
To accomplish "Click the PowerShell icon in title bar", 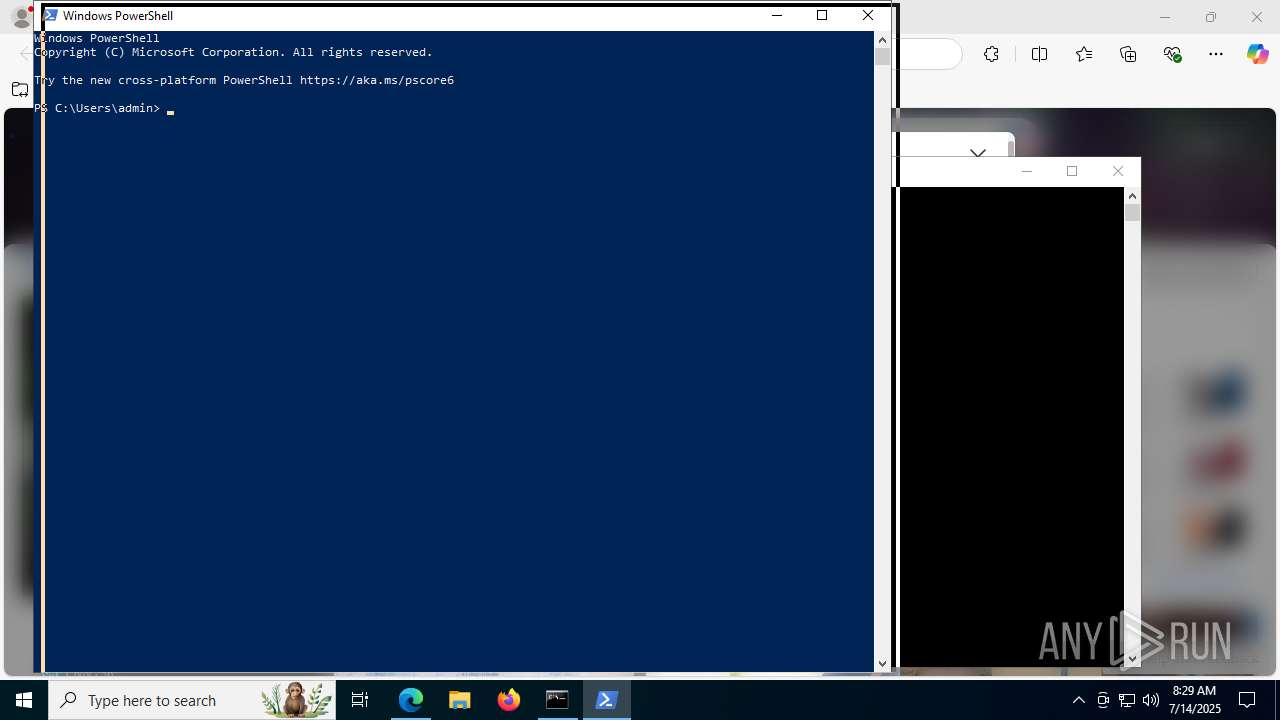I will (x=50, y=15).
